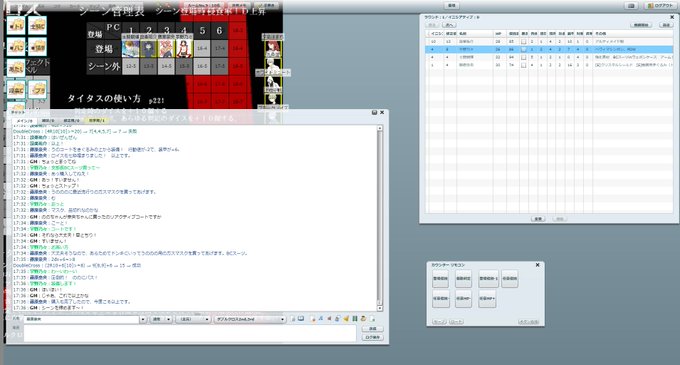Viewport: 680px width, 365px height.
Task: Click the 変更 button below initiative table
Action: (x=538, y=219)
